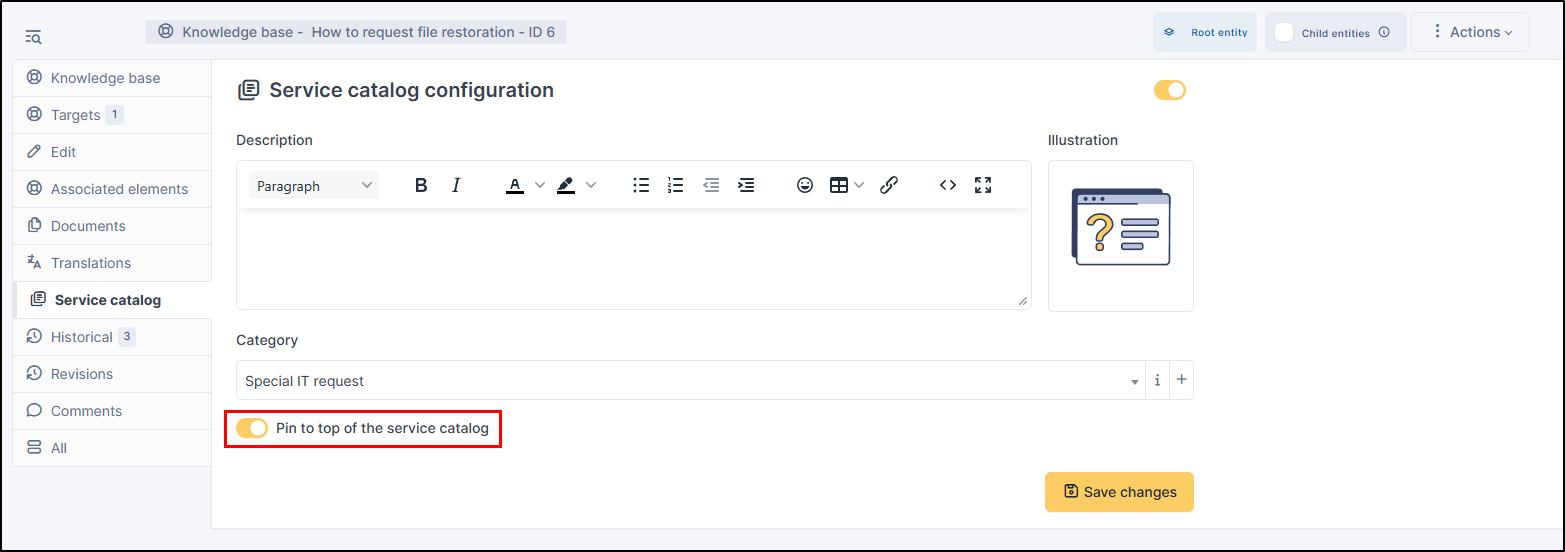Open the text color picker arrow

point(540,185)
